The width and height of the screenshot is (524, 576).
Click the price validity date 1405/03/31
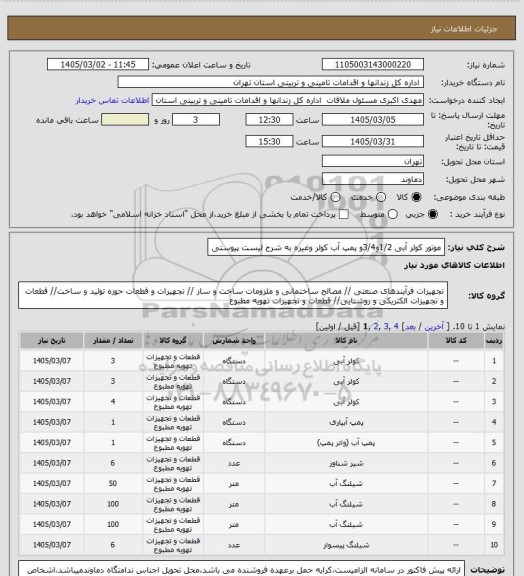(x=373, y=141)
